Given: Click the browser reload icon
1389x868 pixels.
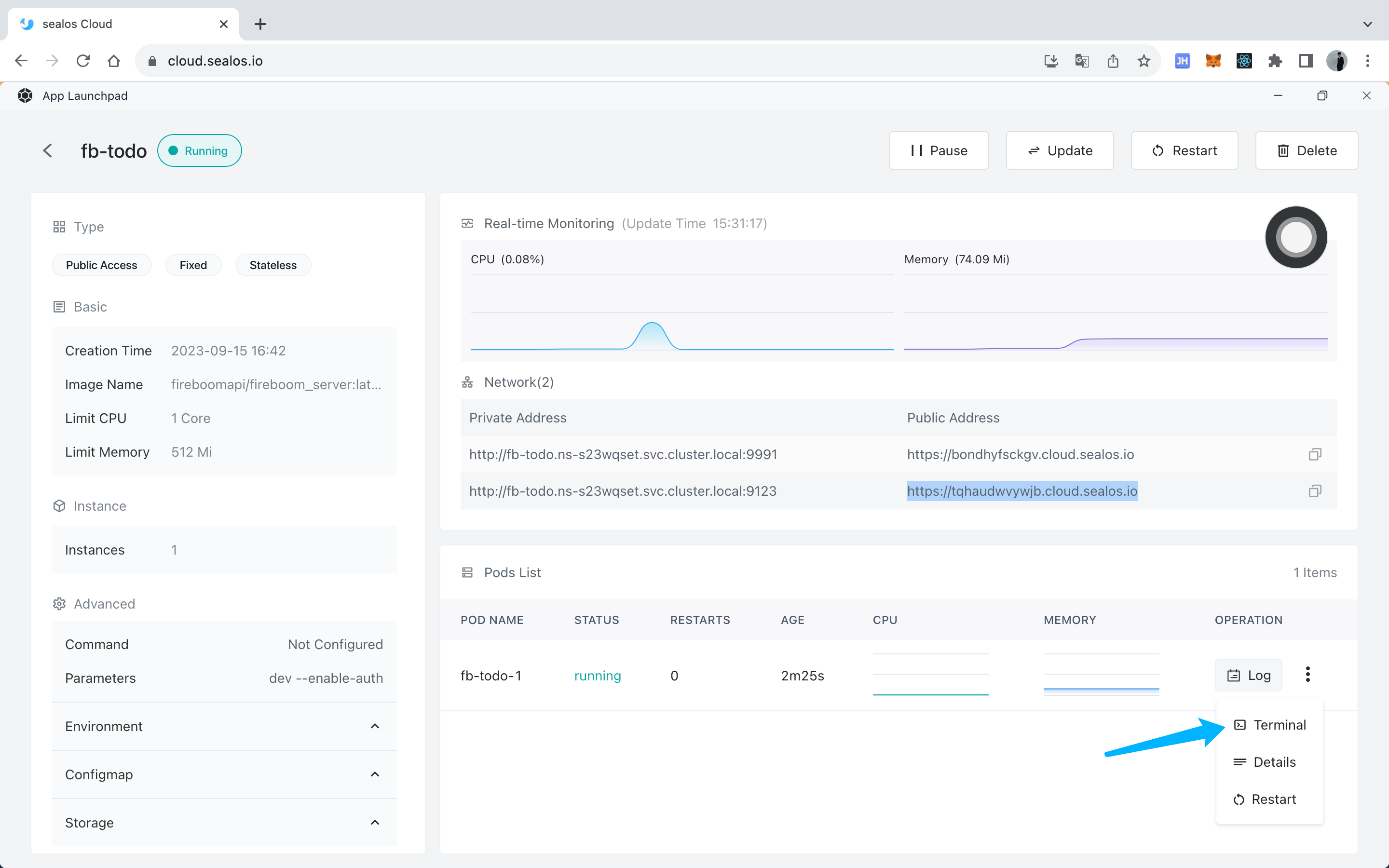Looking at the screenshot, I should pyautogui.click(x=83, y=61).
